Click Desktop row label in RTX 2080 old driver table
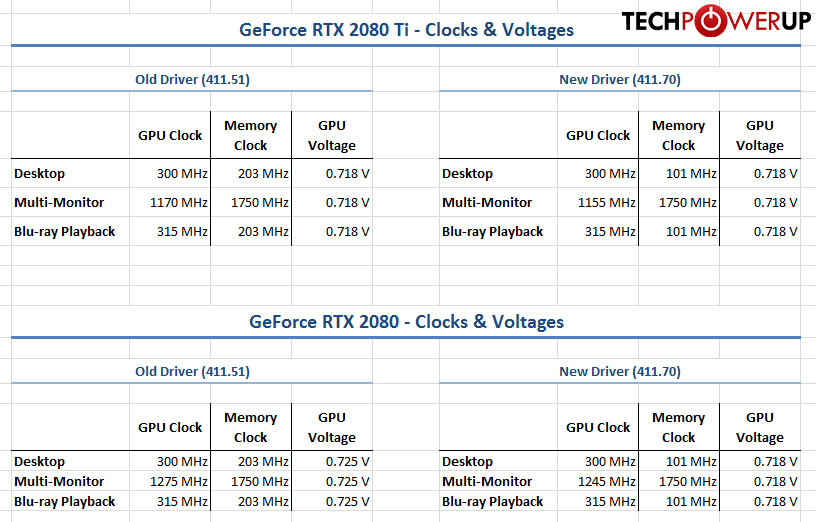The width and height of the screenshot is (816, 522). tap(40, 462)
